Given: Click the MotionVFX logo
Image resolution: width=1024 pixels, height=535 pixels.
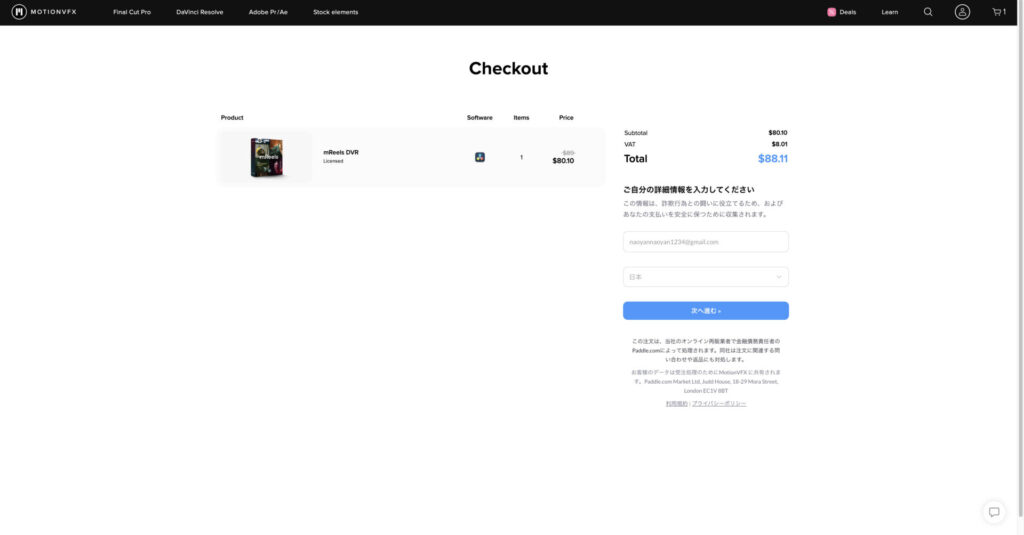Looking at the screenshot, I should 44,12.
